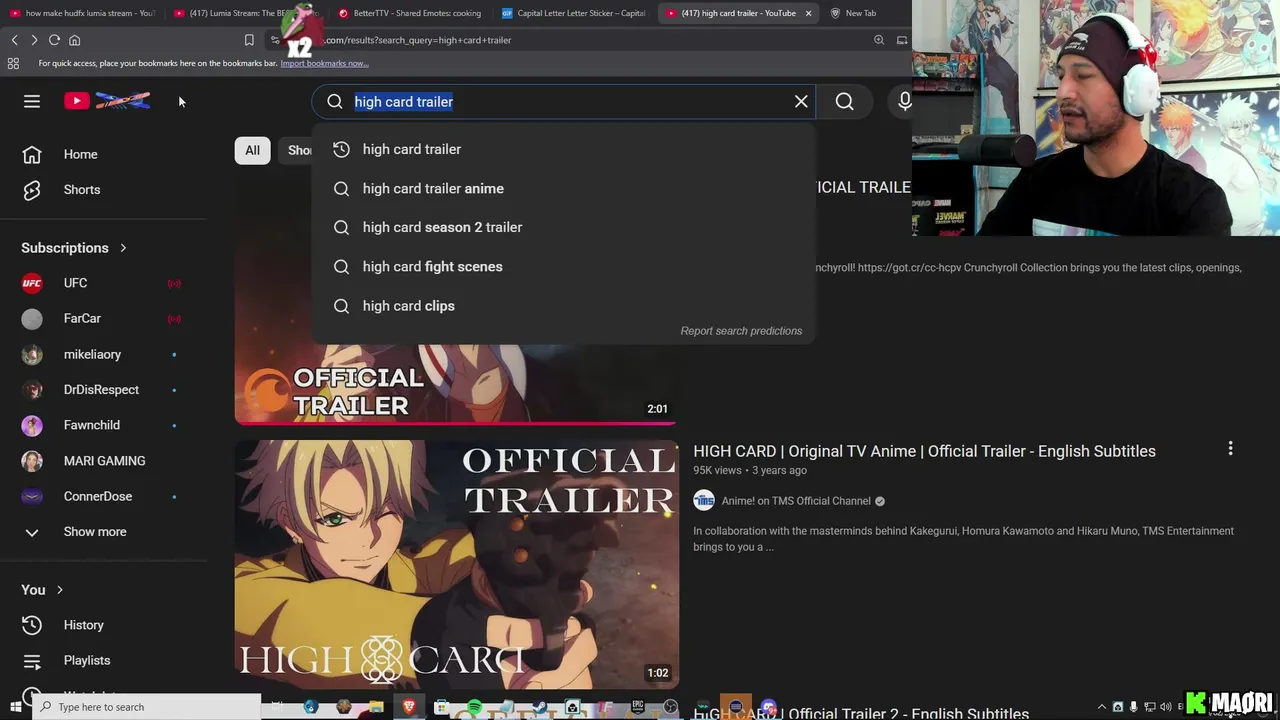Open Epic Games Launcher in taskbar
This screenshot has height=720, width=1280.
638,707
